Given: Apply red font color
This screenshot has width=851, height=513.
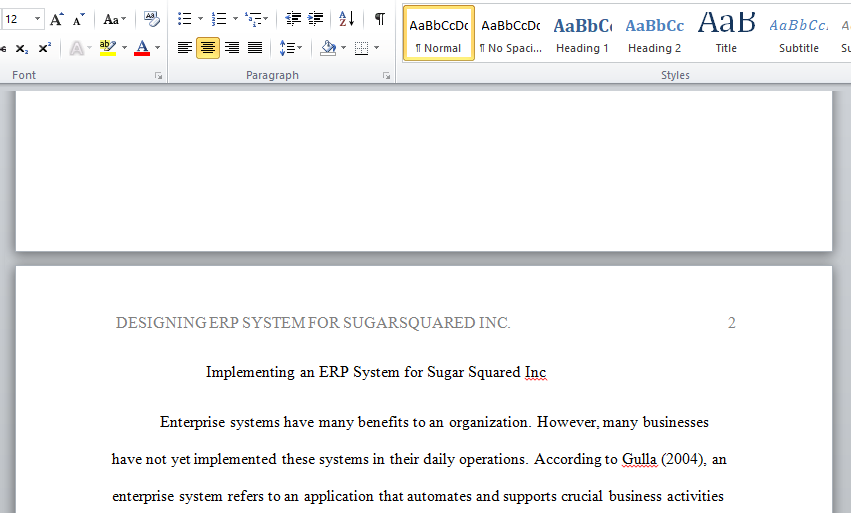Looking at the screenshot, I should tap(142, 48).
